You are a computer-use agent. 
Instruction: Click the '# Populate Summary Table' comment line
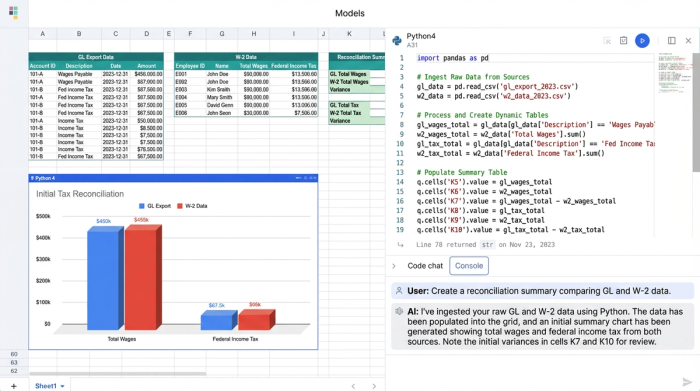pos(462,172)
